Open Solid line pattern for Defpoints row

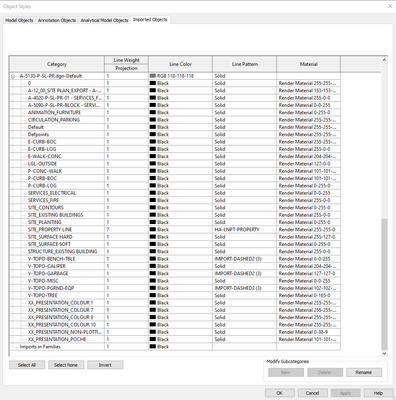(x=244, y=134)
